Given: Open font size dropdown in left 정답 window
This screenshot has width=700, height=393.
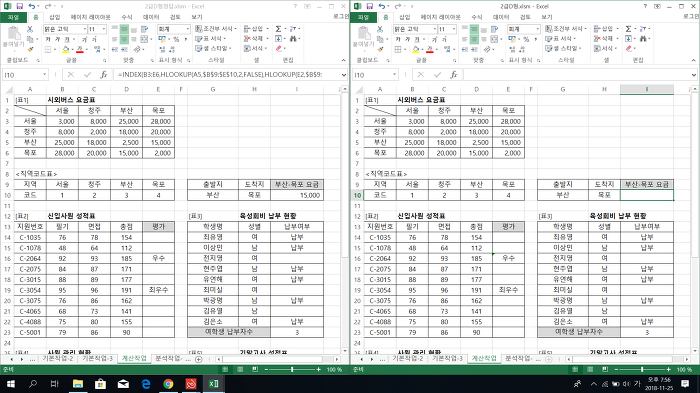Looking at the screenshot, I should coord(104,29).
